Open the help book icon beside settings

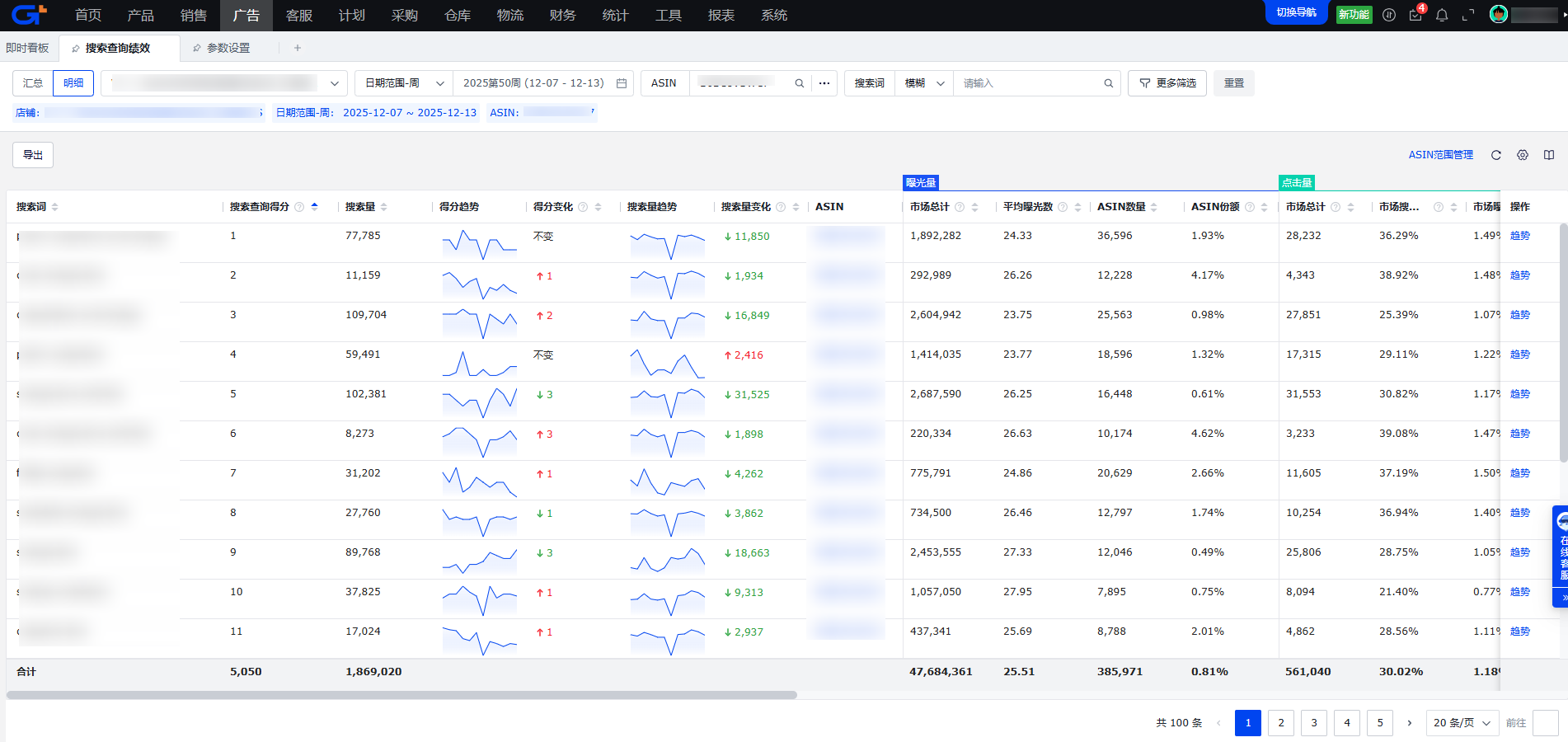coord(1549,155)
